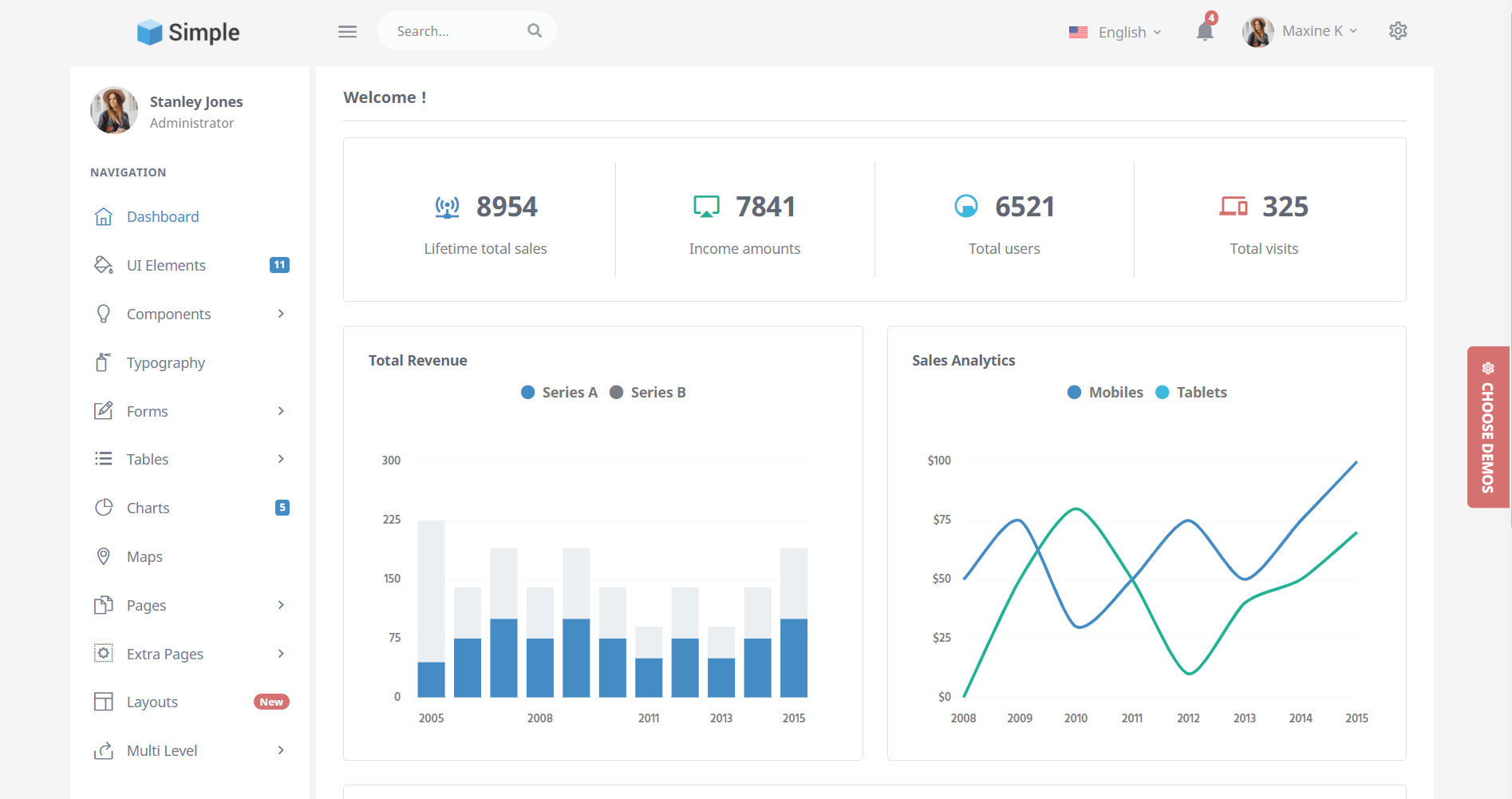The height and width of the screenshot is (799, 1512).
Task: Click the Dashboard home icon
Action: point(104,216)
